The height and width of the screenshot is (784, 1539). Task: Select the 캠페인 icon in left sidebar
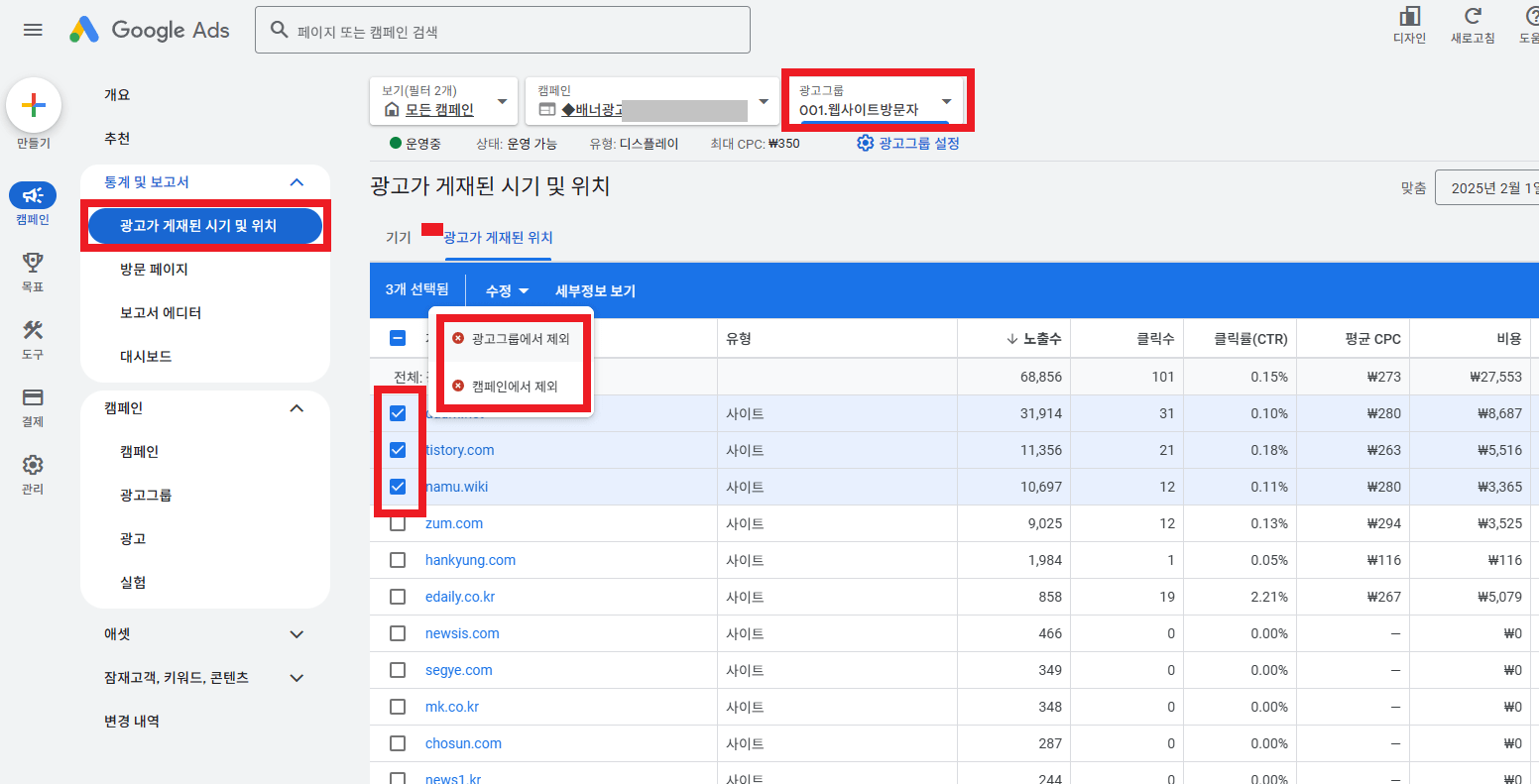(33, 195)
